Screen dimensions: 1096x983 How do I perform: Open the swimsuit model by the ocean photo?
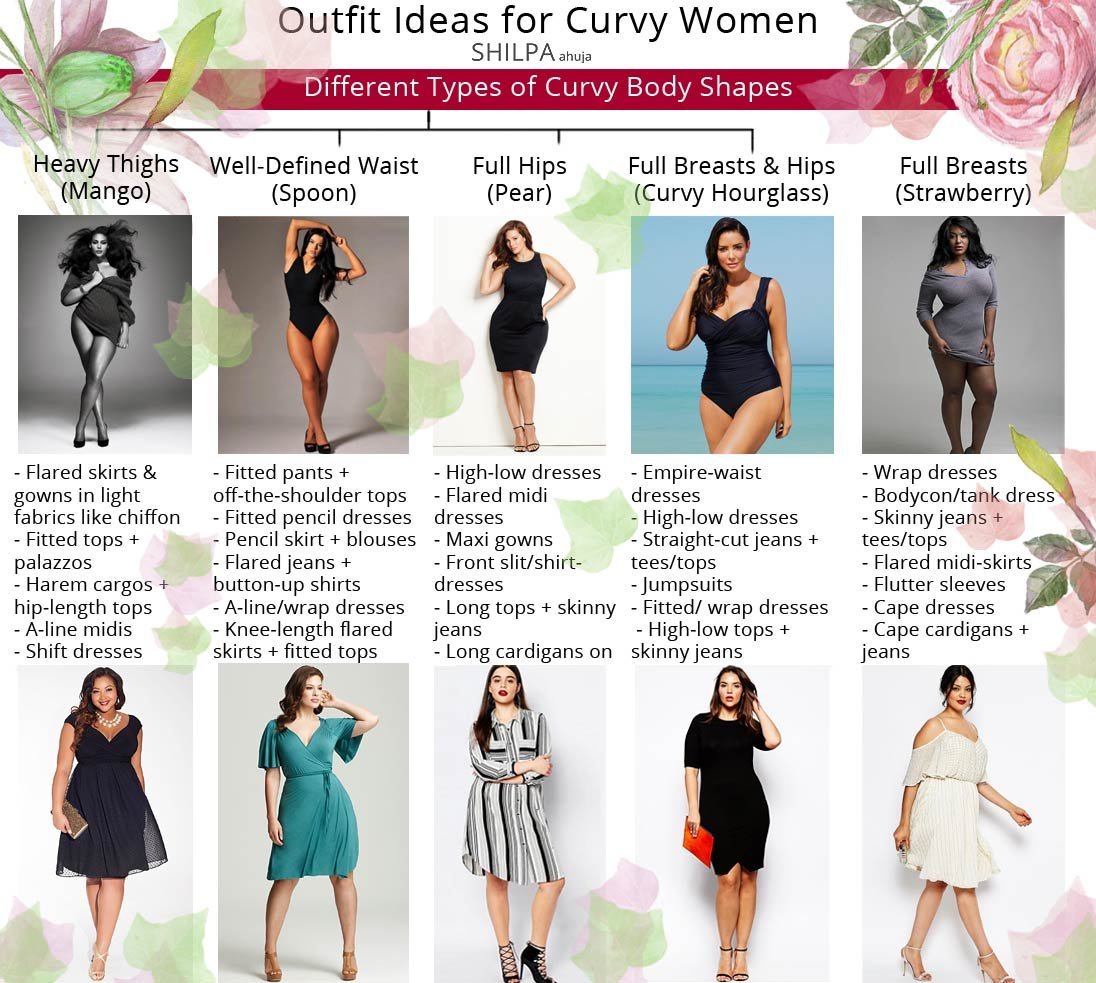[x=732, y=334]
